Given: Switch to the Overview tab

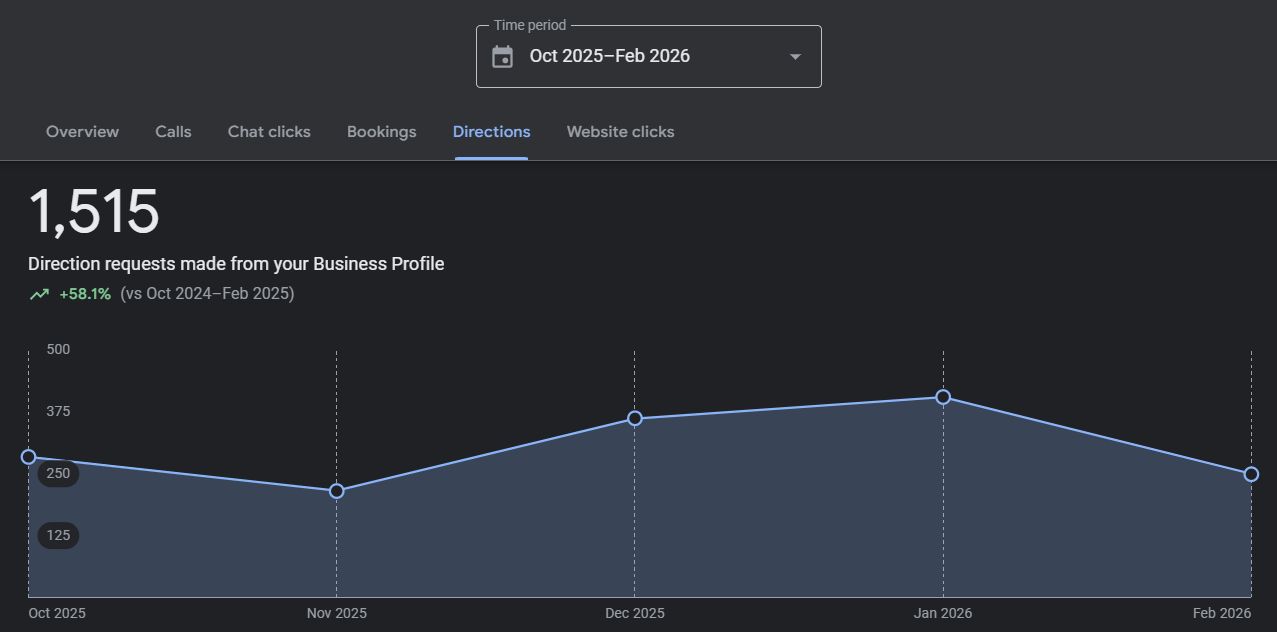Looking at the screenshot, I should point(82,132).
